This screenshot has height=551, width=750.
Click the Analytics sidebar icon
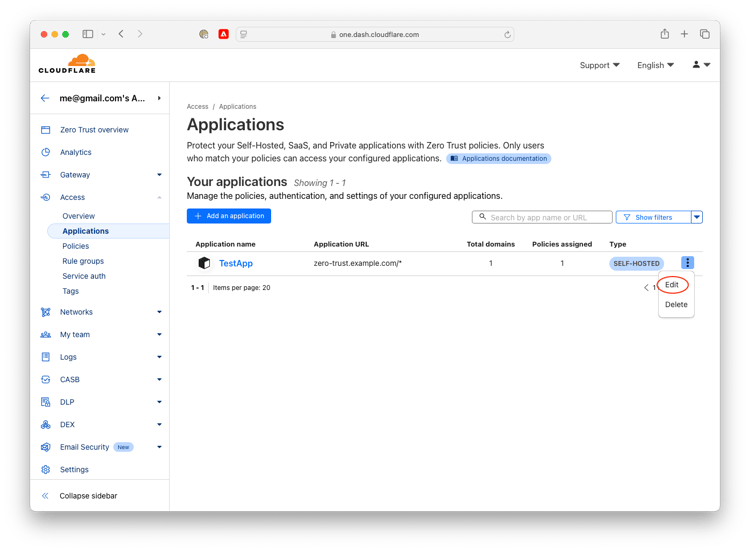(46, 153)
